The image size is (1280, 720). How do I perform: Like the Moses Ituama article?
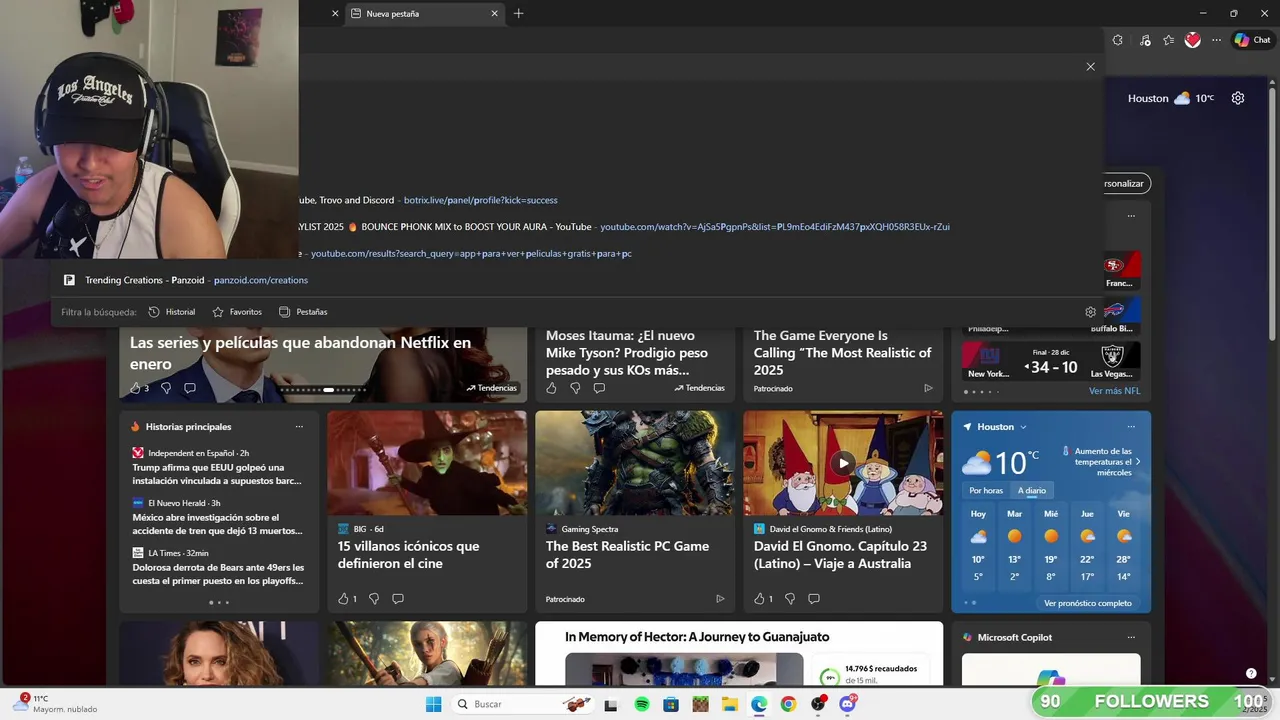pyautogui.click(x=551, y=388)
